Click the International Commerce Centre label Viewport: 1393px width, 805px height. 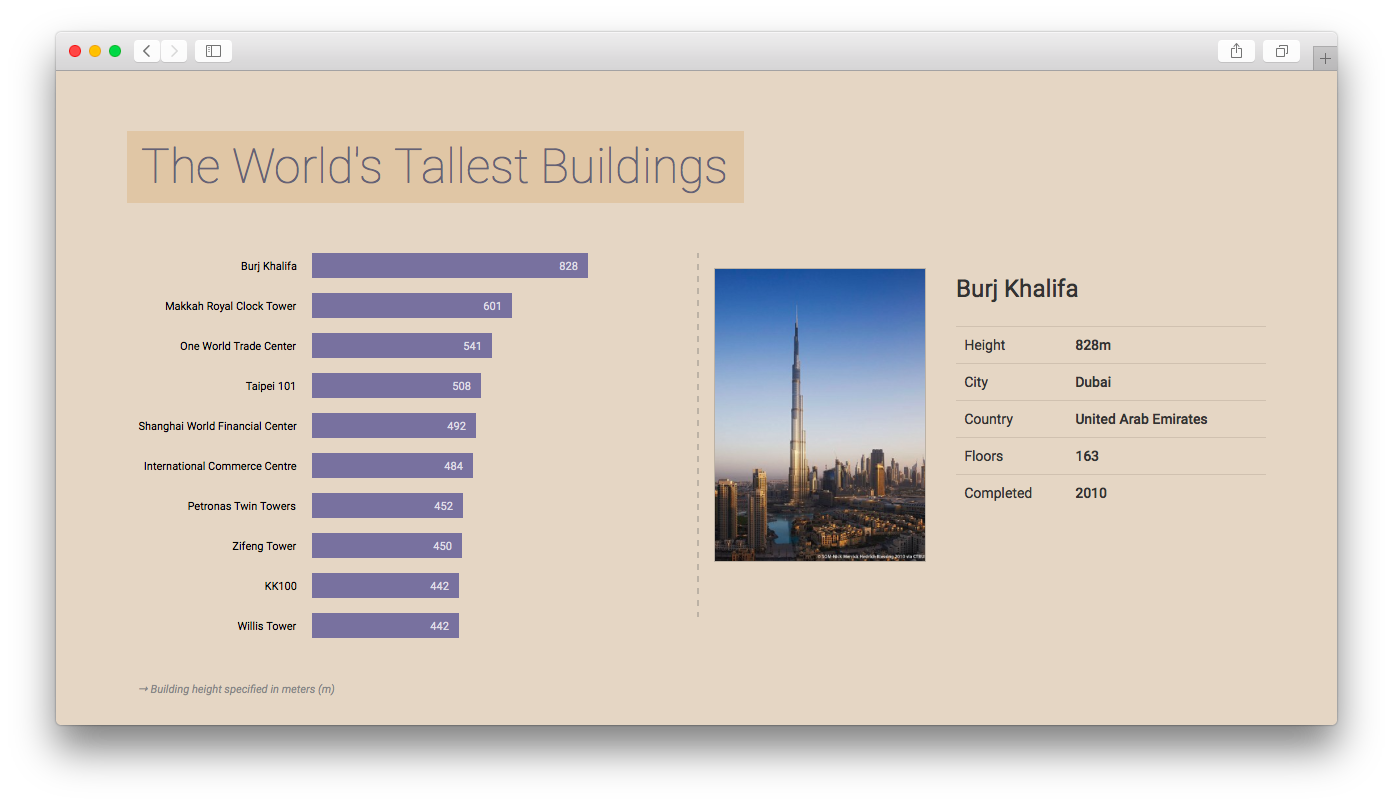coord(220,466)
